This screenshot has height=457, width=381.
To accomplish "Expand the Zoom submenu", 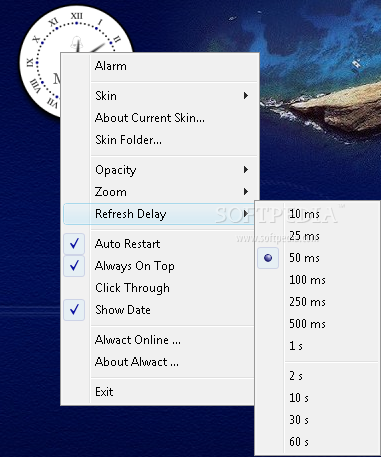I will [159, 192].
